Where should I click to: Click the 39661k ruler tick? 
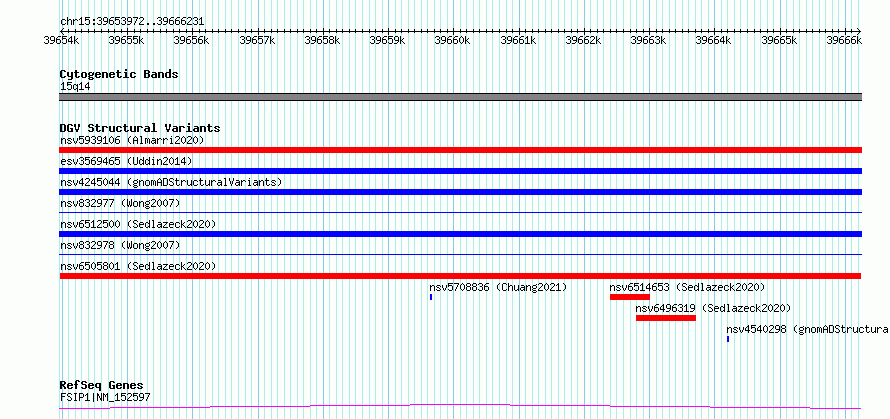point(518,40)
